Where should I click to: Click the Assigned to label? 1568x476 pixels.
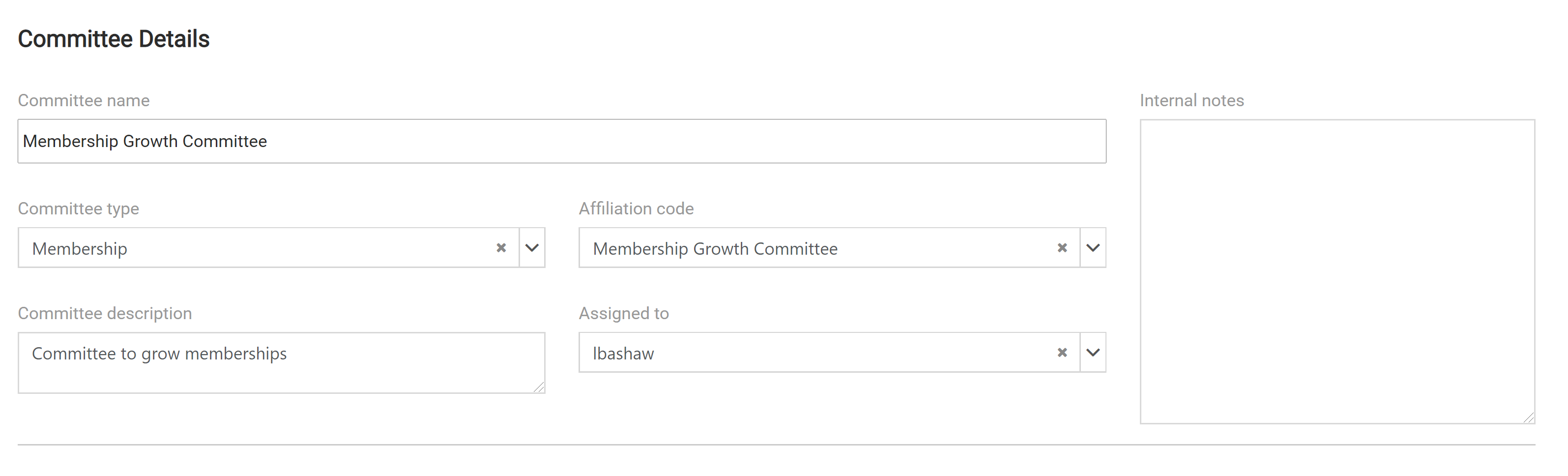pos(623,313)
